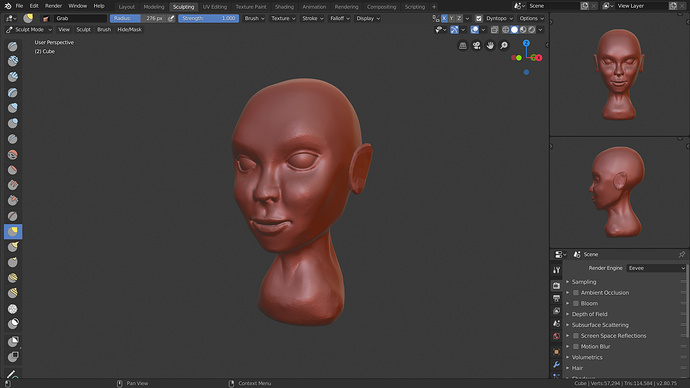Select the Snake Hook brush

(13, 247)
